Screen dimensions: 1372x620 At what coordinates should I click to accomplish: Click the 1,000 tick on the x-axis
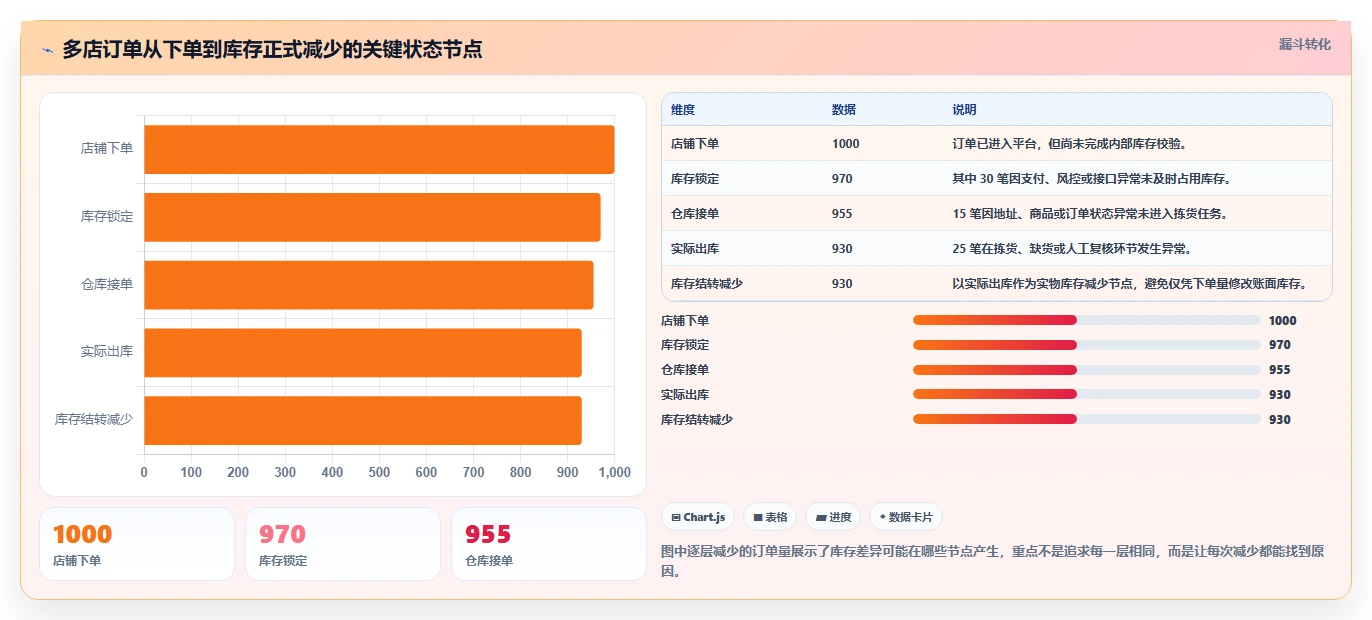[x=614, y=473]
